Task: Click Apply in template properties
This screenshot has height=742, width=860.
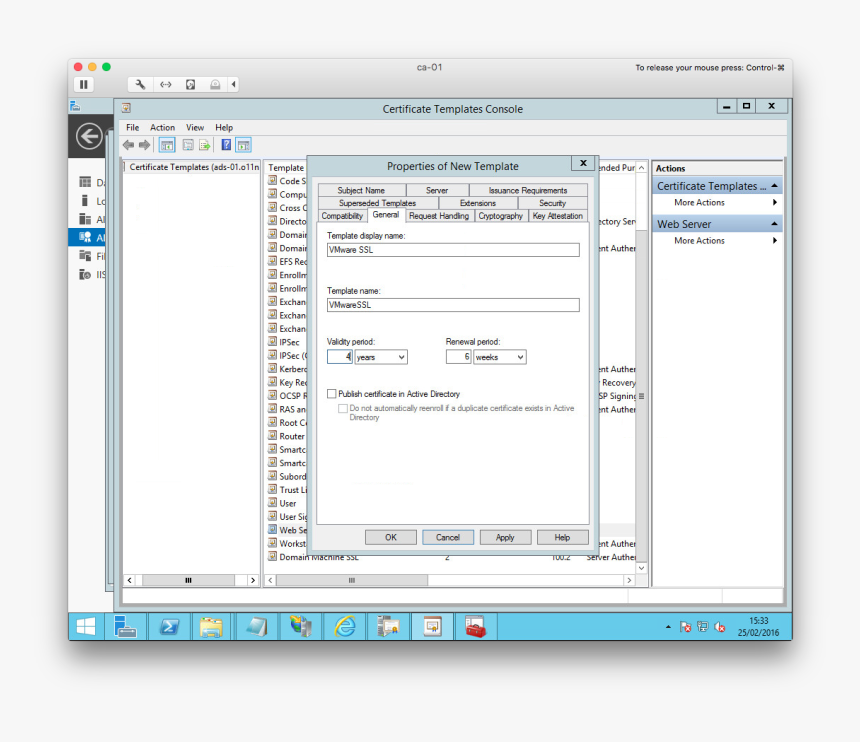Action: point(505,537)
